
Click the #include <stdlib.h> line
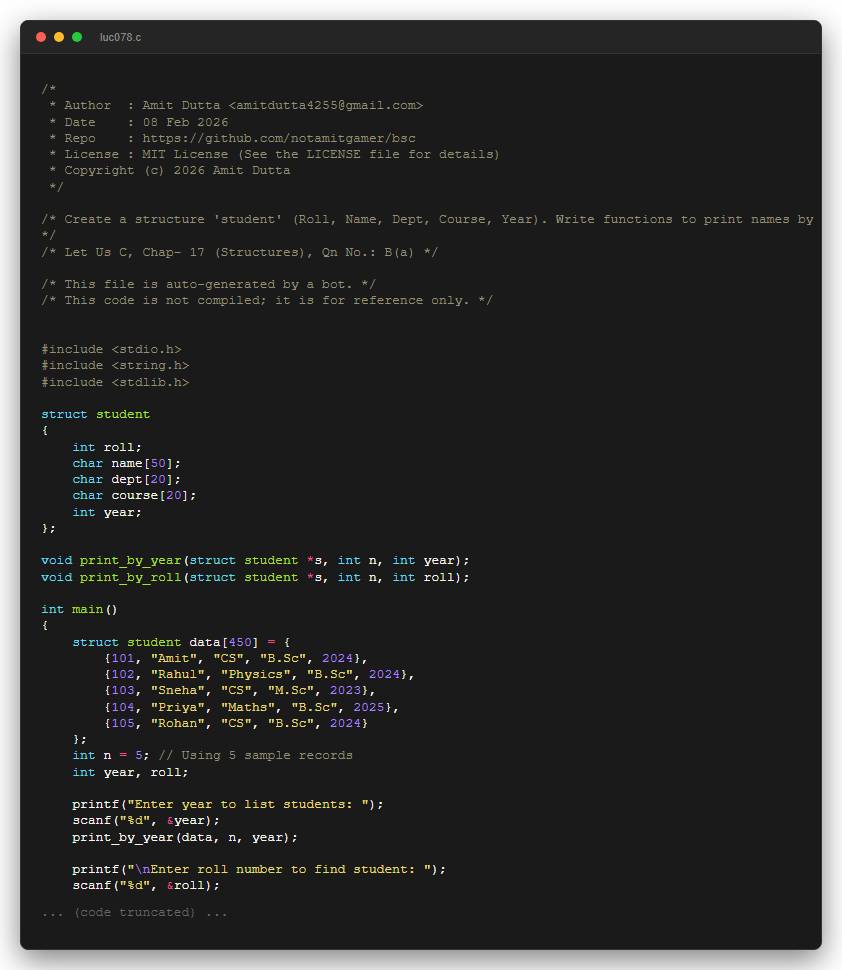pyautogui.click(x=115, y=382)
